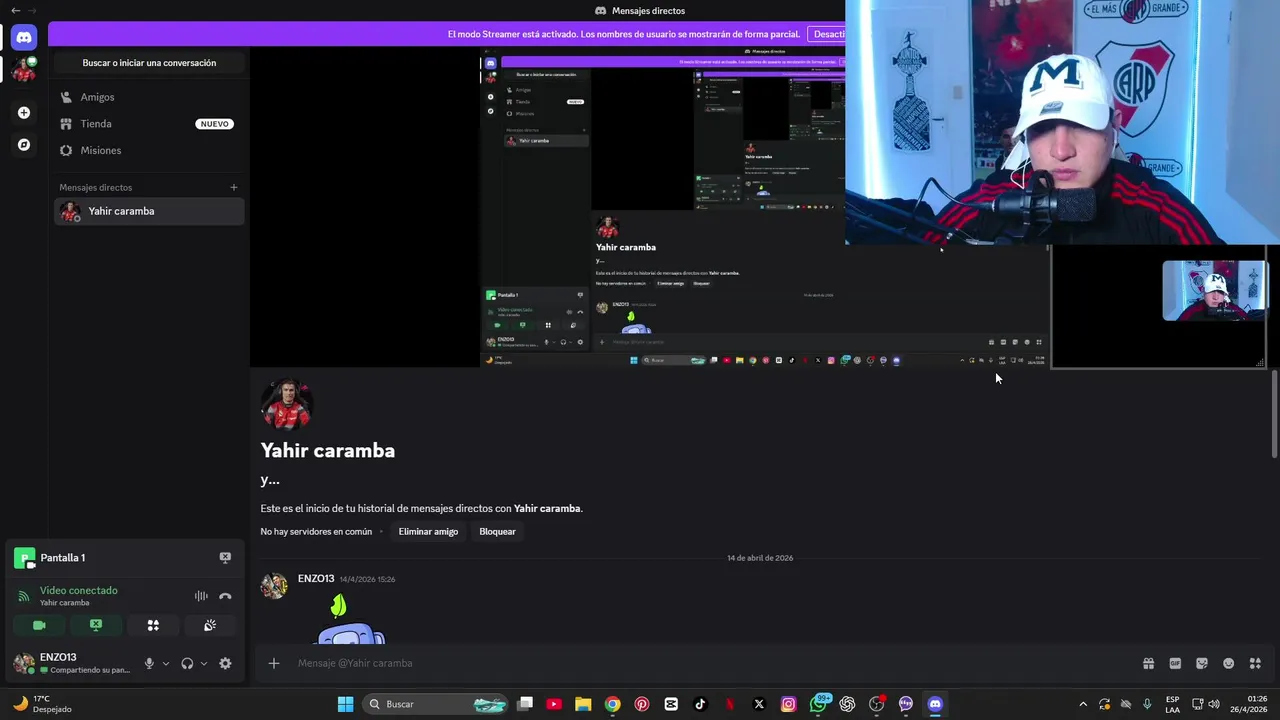Open WhatsApp taskbar icon

(819, 703)
